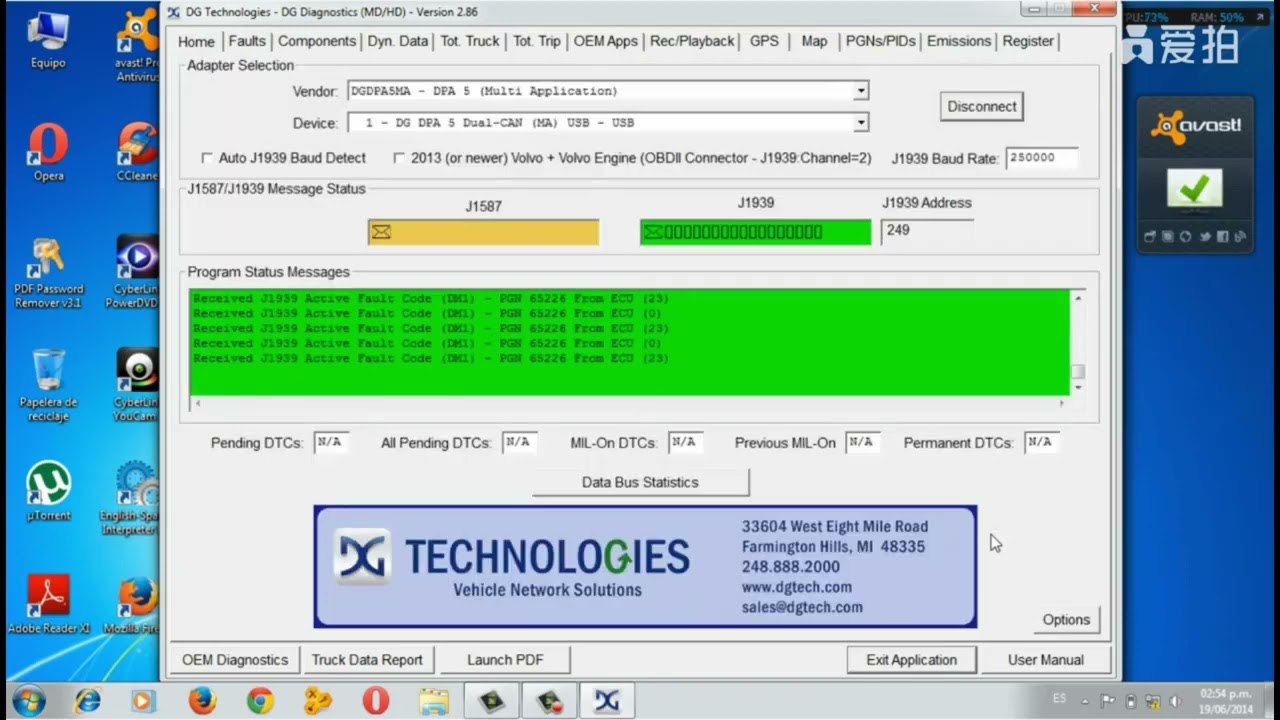This screenshot has width=1280, height=720.
Task: Click the Permanent DTCs value box
Action: pyautogui.click(x=1041, y=442)
